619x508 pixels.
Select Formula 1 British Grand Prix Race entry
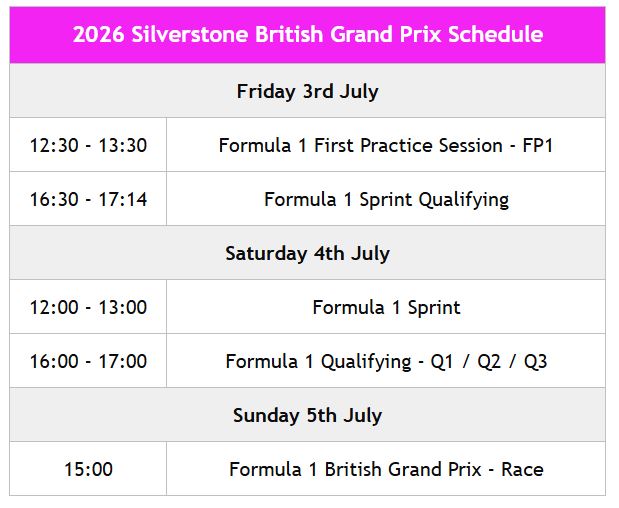point(386,470)
